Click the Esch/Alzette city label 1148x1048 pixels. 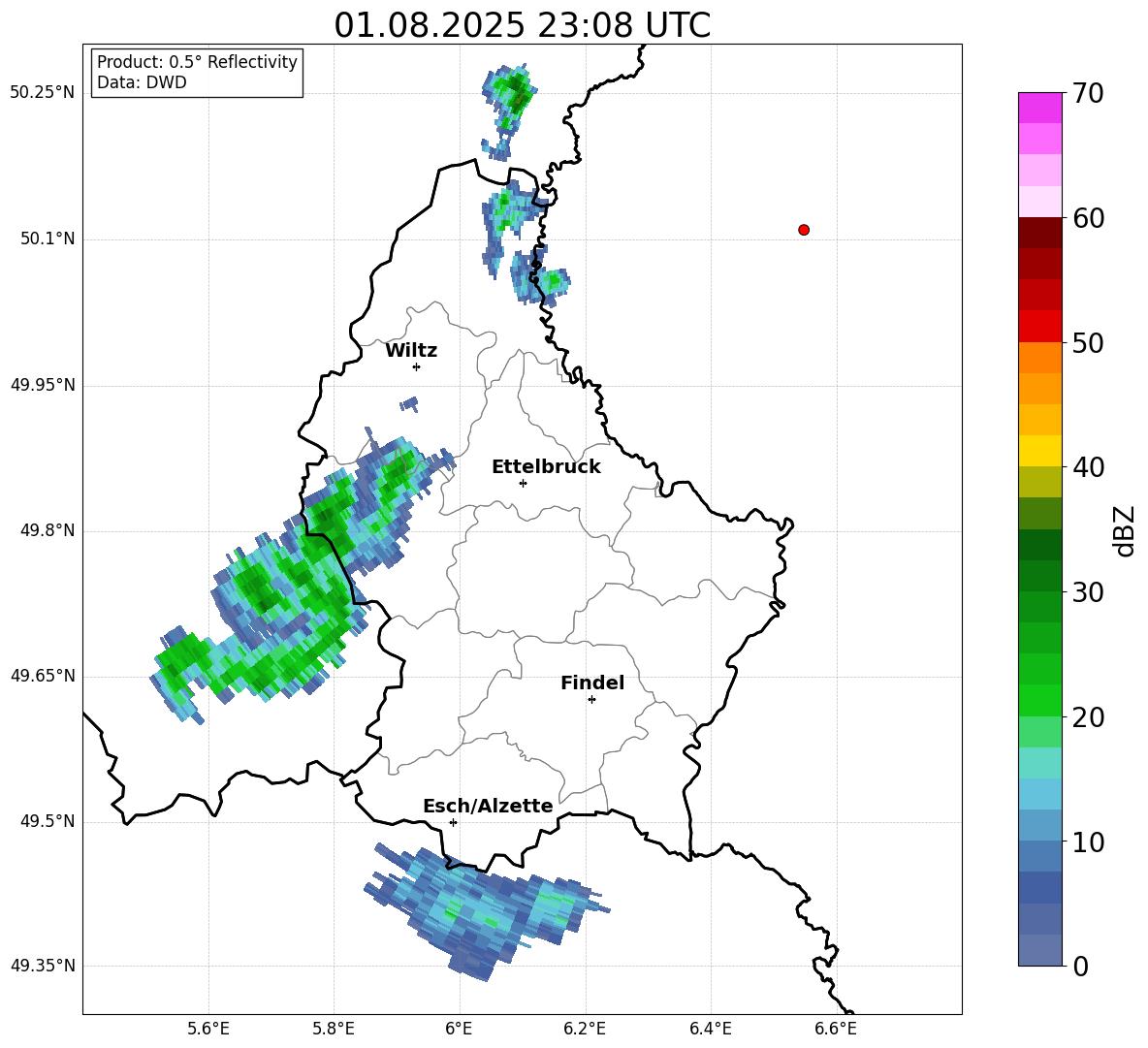click(488, 806)
